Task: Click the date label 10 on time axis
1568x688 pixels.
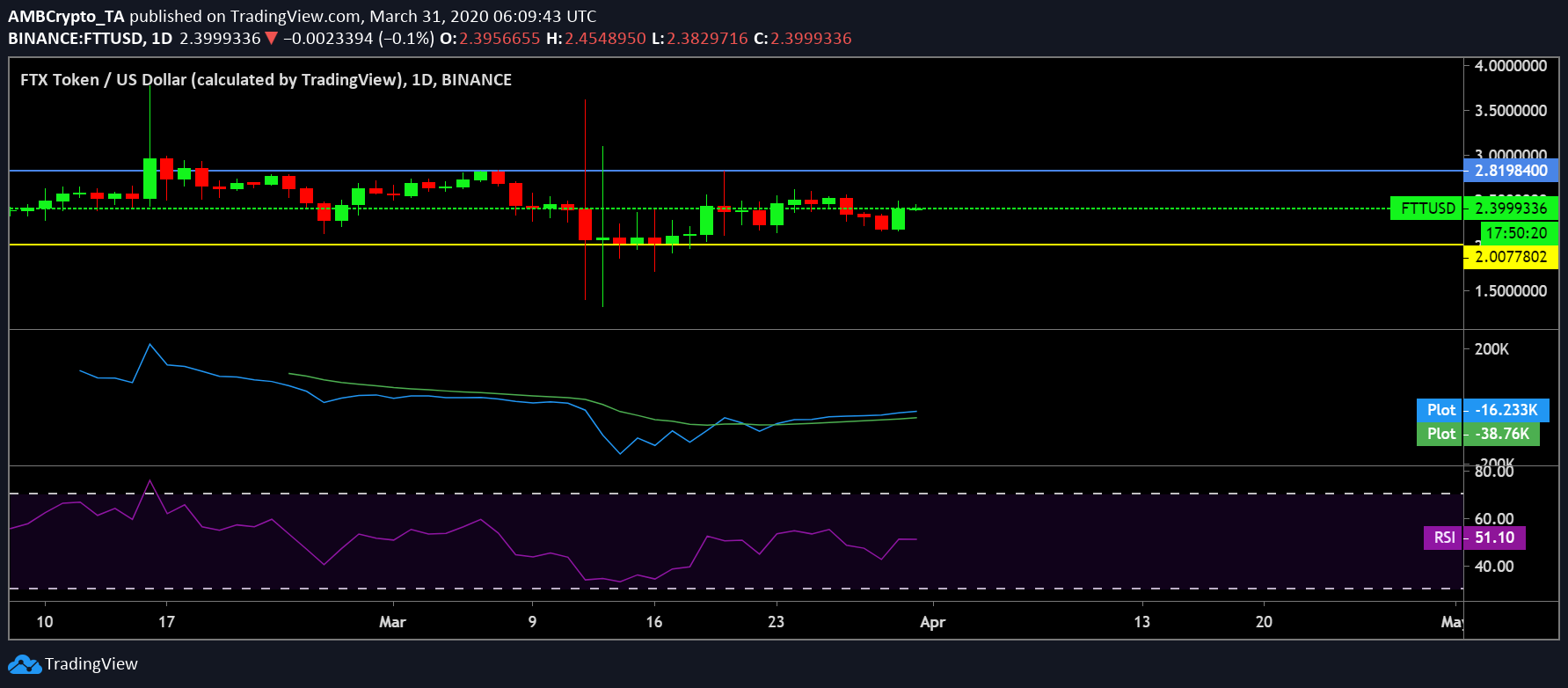Action: click(x=45, y=622)
